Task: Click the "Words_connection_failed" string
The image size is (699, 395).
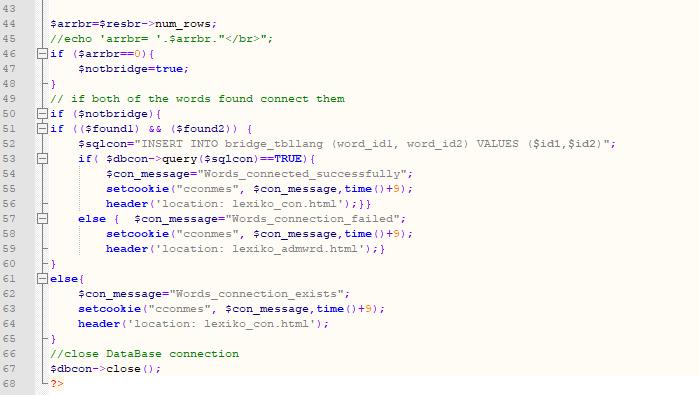Action: pyautogui.click(x=312, y=219)
